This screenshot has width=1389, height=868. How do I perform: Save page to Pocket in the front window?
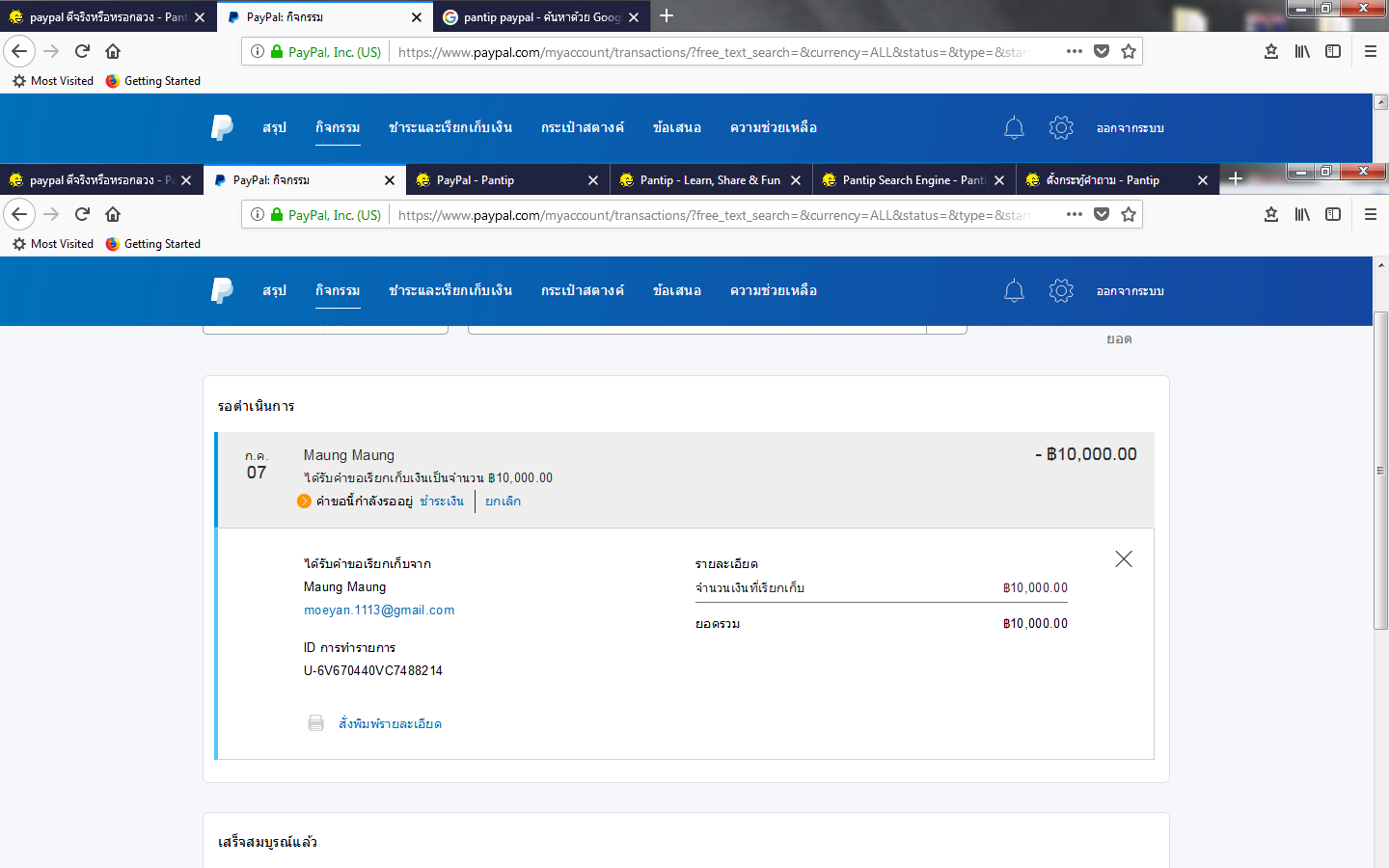click(x=1102, y=215)
